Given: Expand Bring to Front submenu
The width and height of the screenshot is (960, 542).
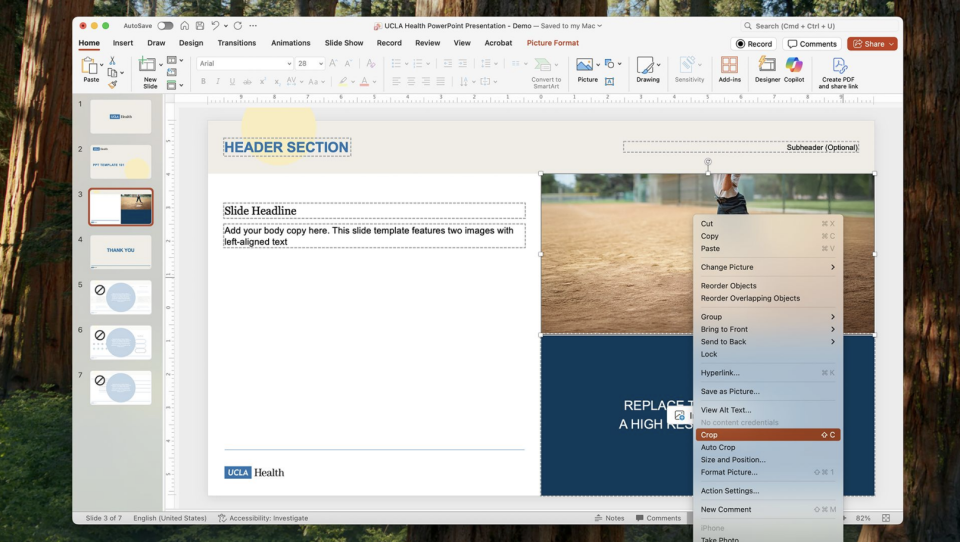Looking at the screenshot, I should pyautogui.click(x=768, y=329).
